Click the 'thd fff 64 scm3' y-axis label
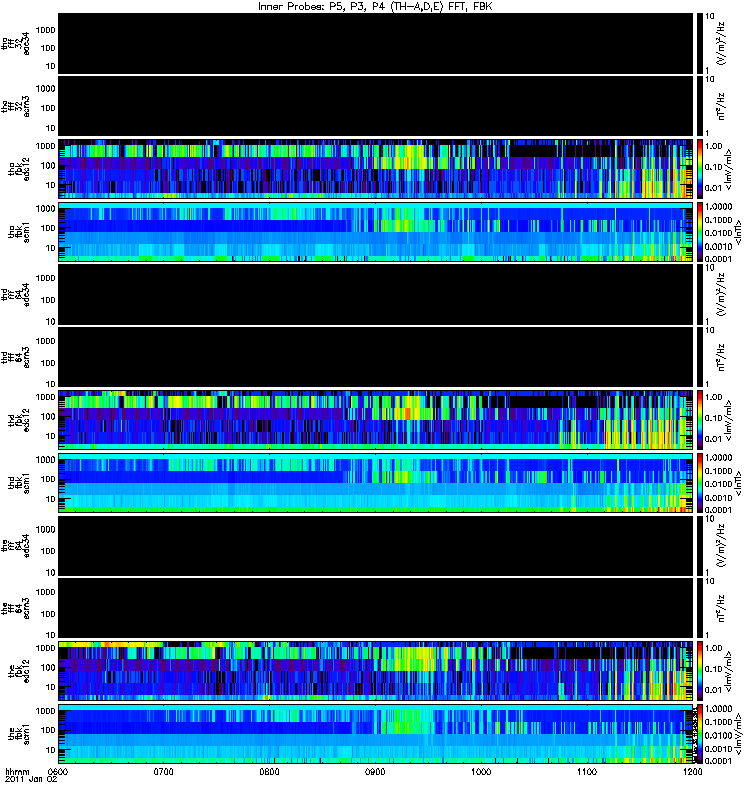 click(x=16, y=357)
